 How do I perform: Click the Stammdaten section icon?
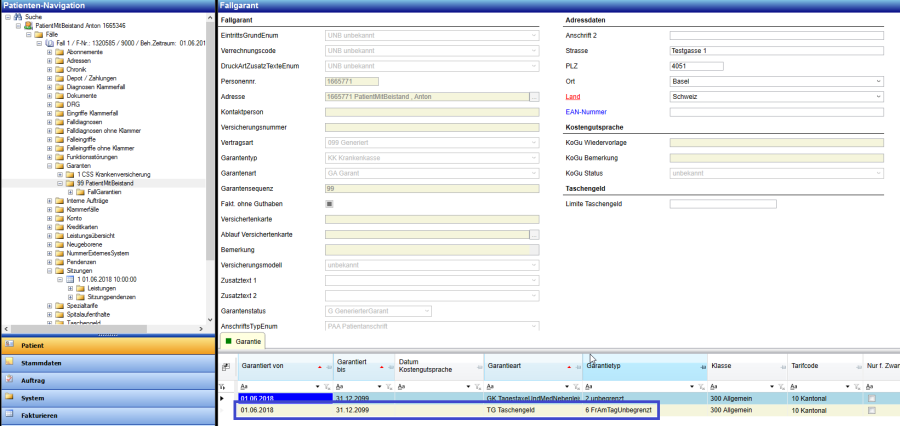[x=10, y=363]
